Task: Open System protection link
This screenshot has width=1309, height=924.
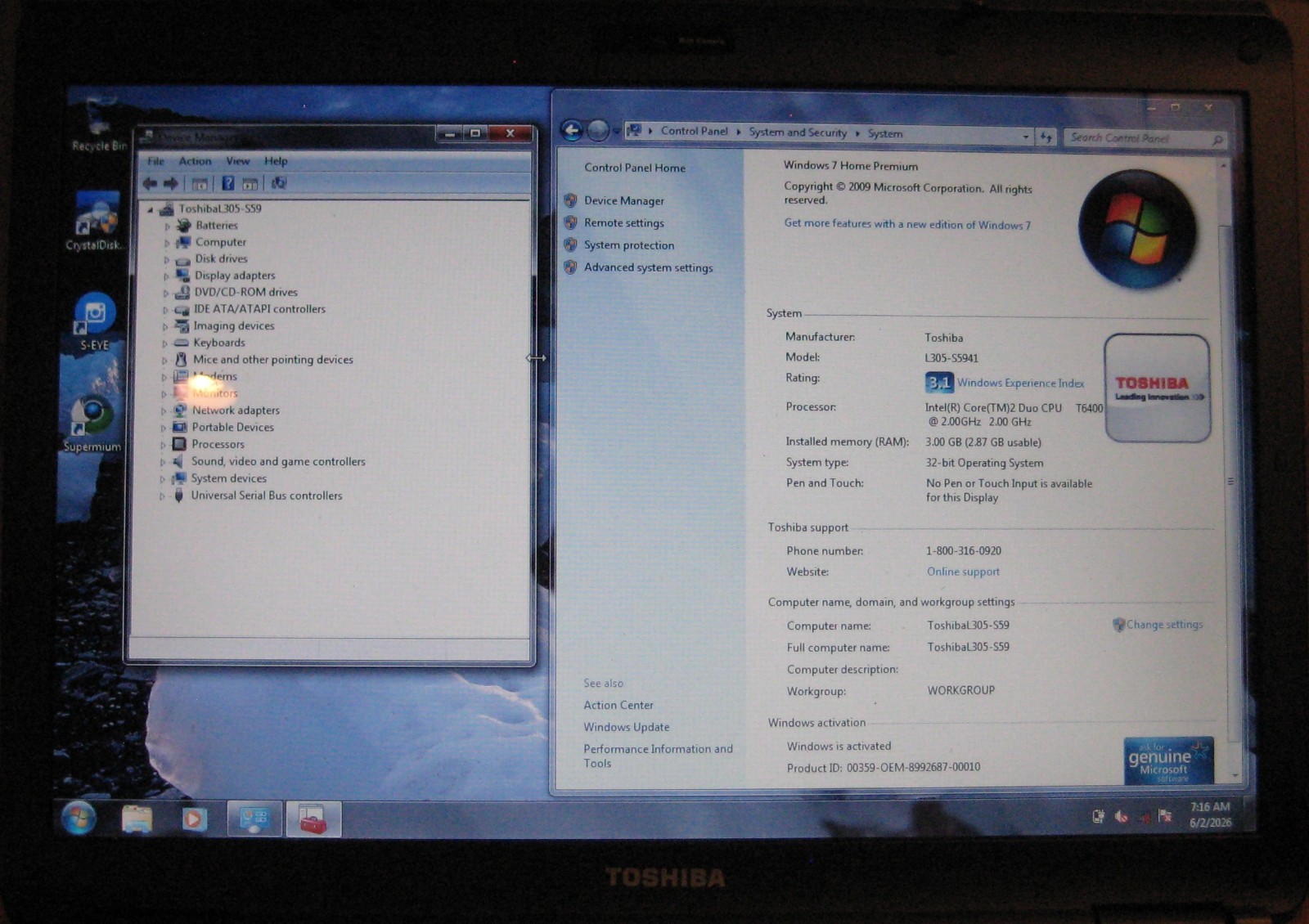Action: click(629, 244)
